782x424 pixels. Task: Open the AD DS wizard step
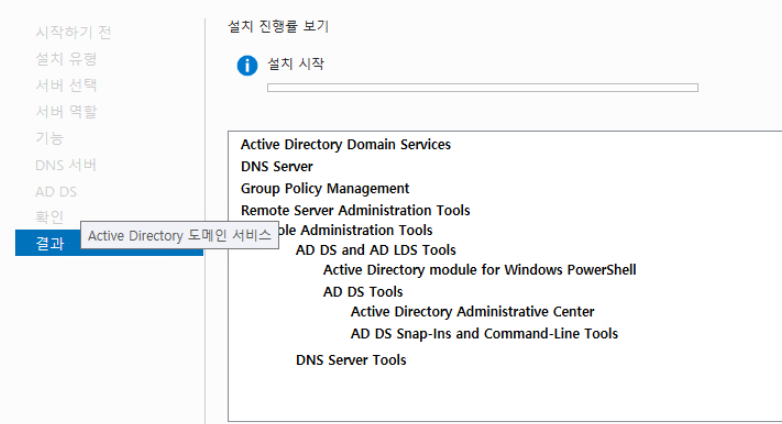coord(56,192)
